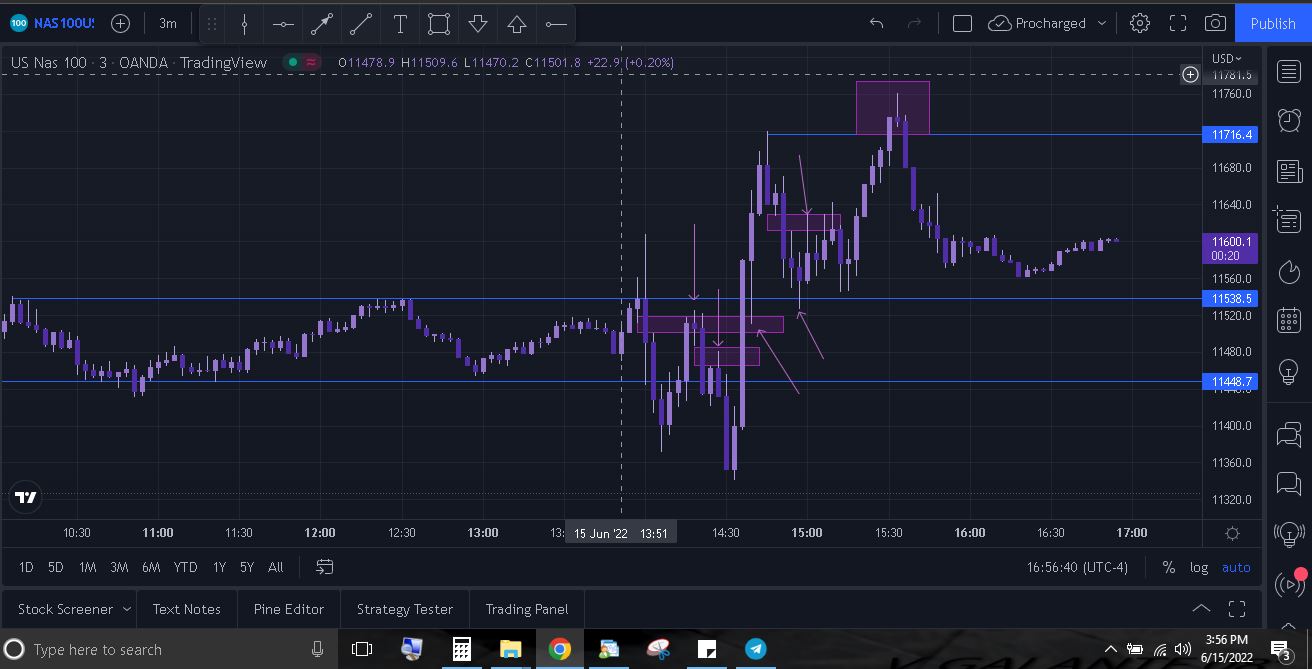Click the plus button on price crosshair
The width and height of the screenshot is (1312, 669).
click(x=1190, y=74)
